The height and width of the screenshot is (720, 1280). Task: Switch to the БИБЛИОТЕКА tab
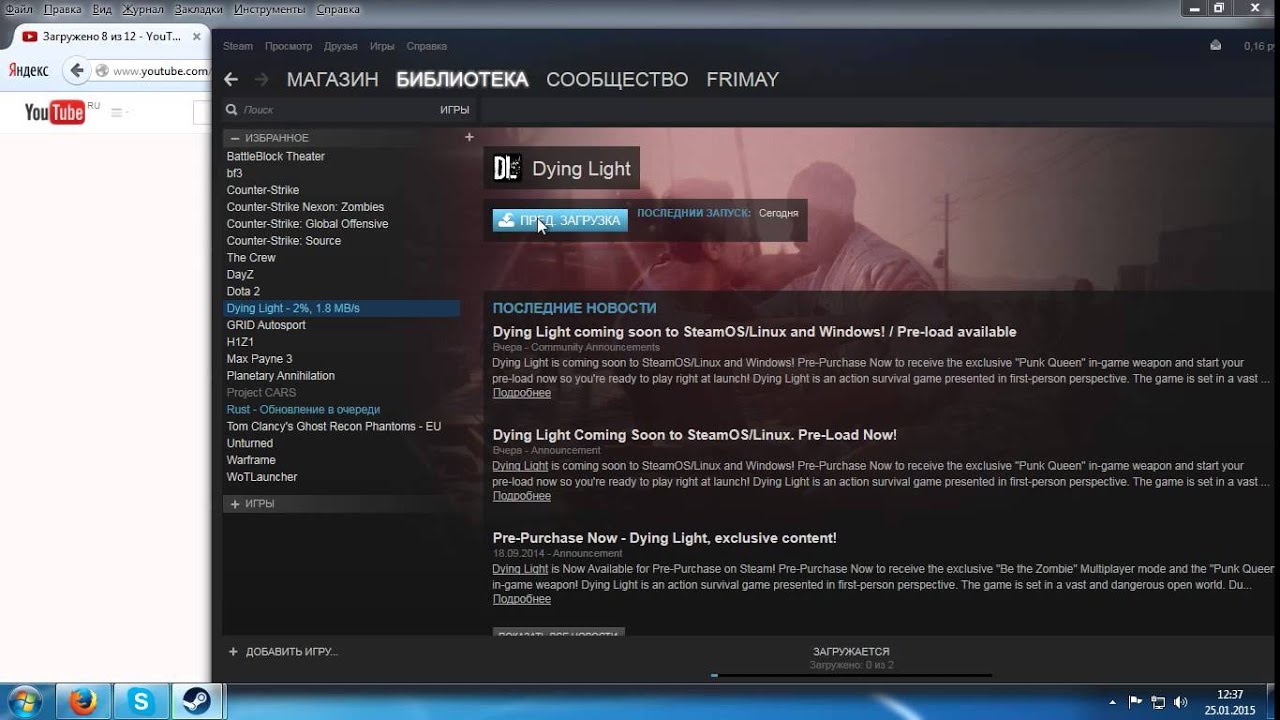point(462,79)
